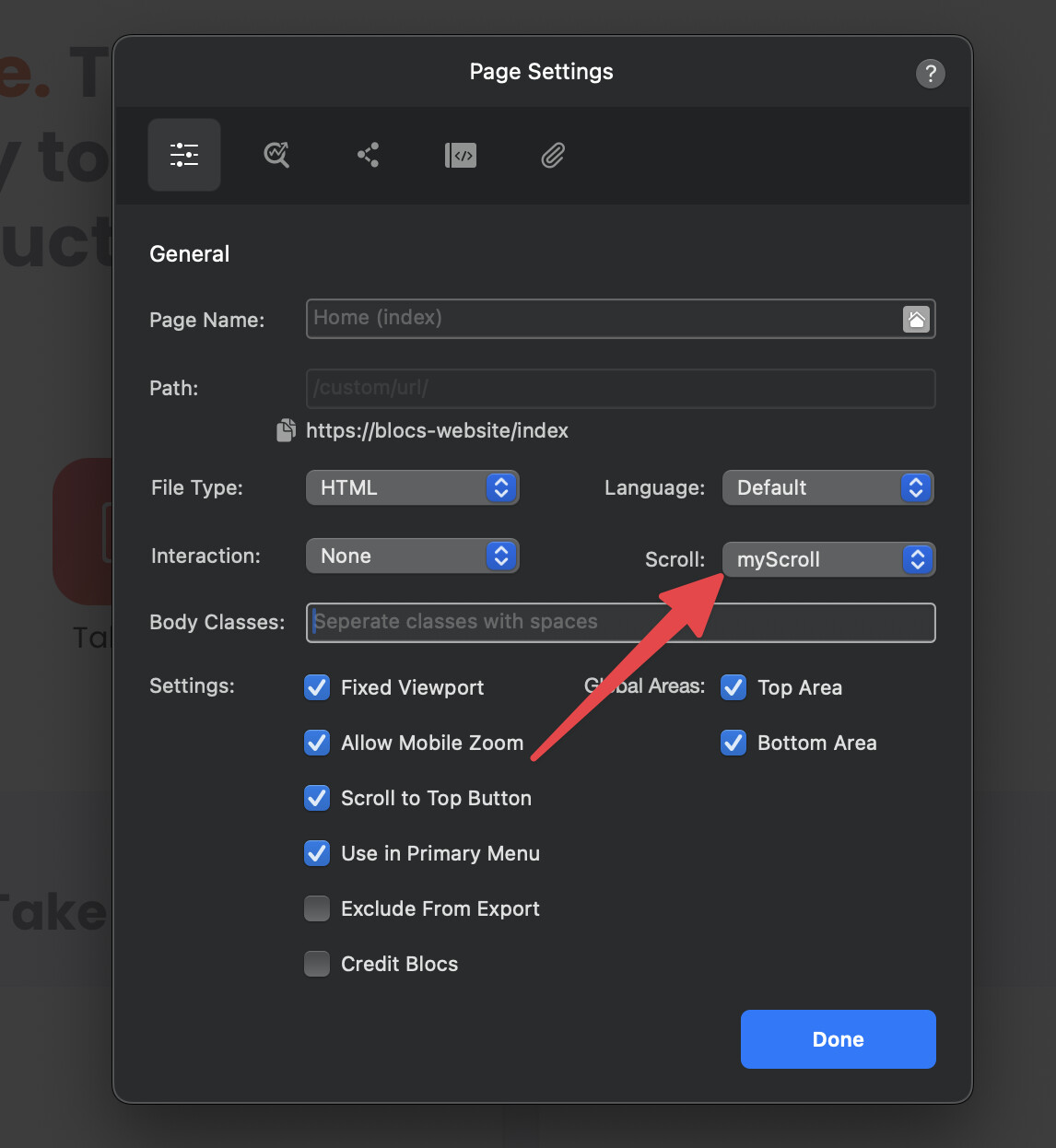Disable the Top Area global area
Image resolution: width=1056 pixels, height=1148 pixels.
[x=733, y=687]
